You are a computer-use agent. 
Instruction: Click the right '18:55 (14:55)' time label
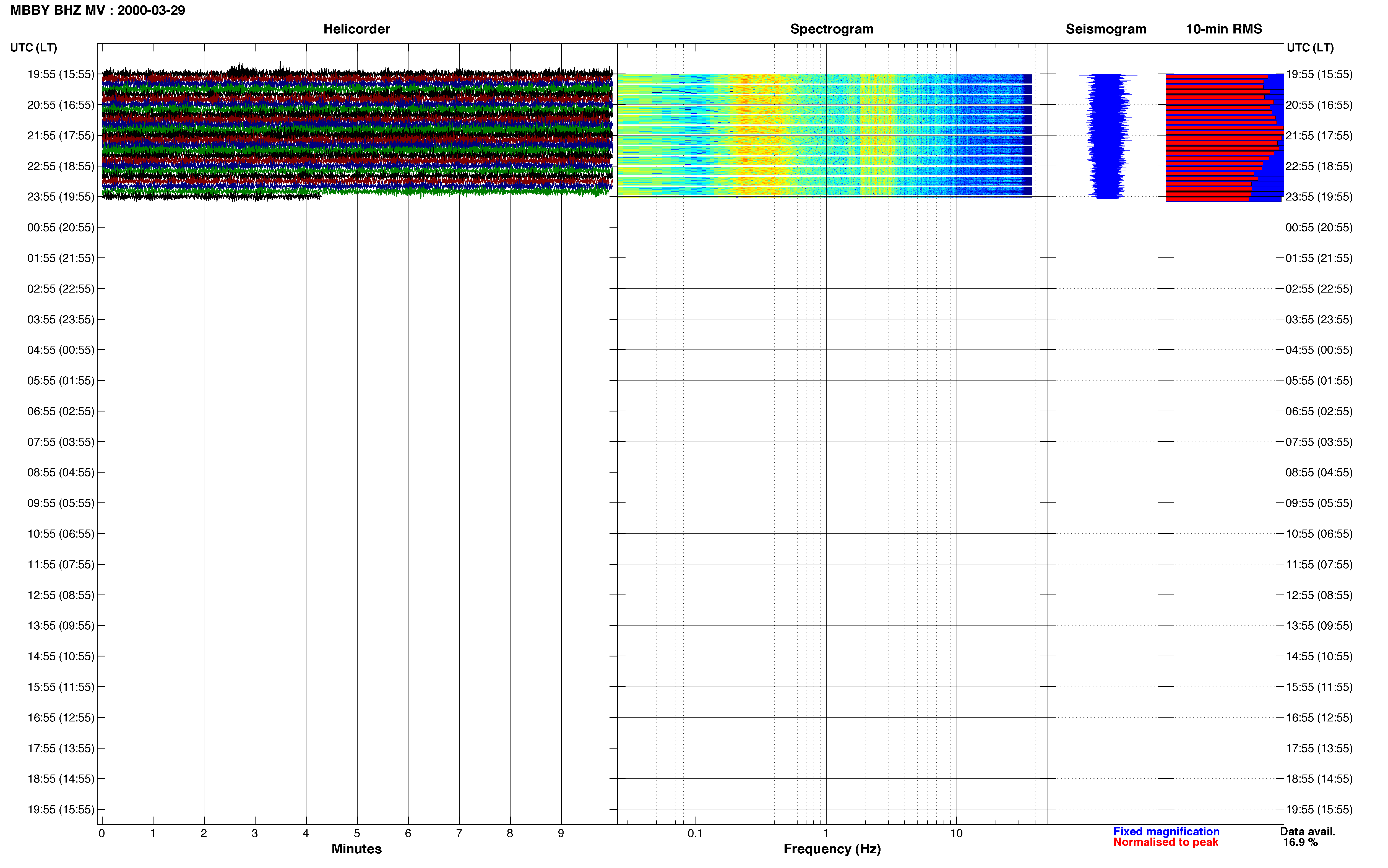coord(1319,778)
